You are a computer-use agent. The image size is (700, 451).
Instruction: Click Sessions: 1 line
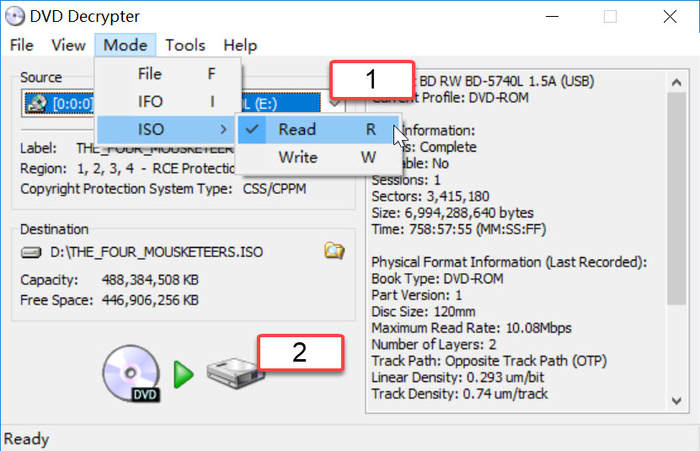click(406, 180)
